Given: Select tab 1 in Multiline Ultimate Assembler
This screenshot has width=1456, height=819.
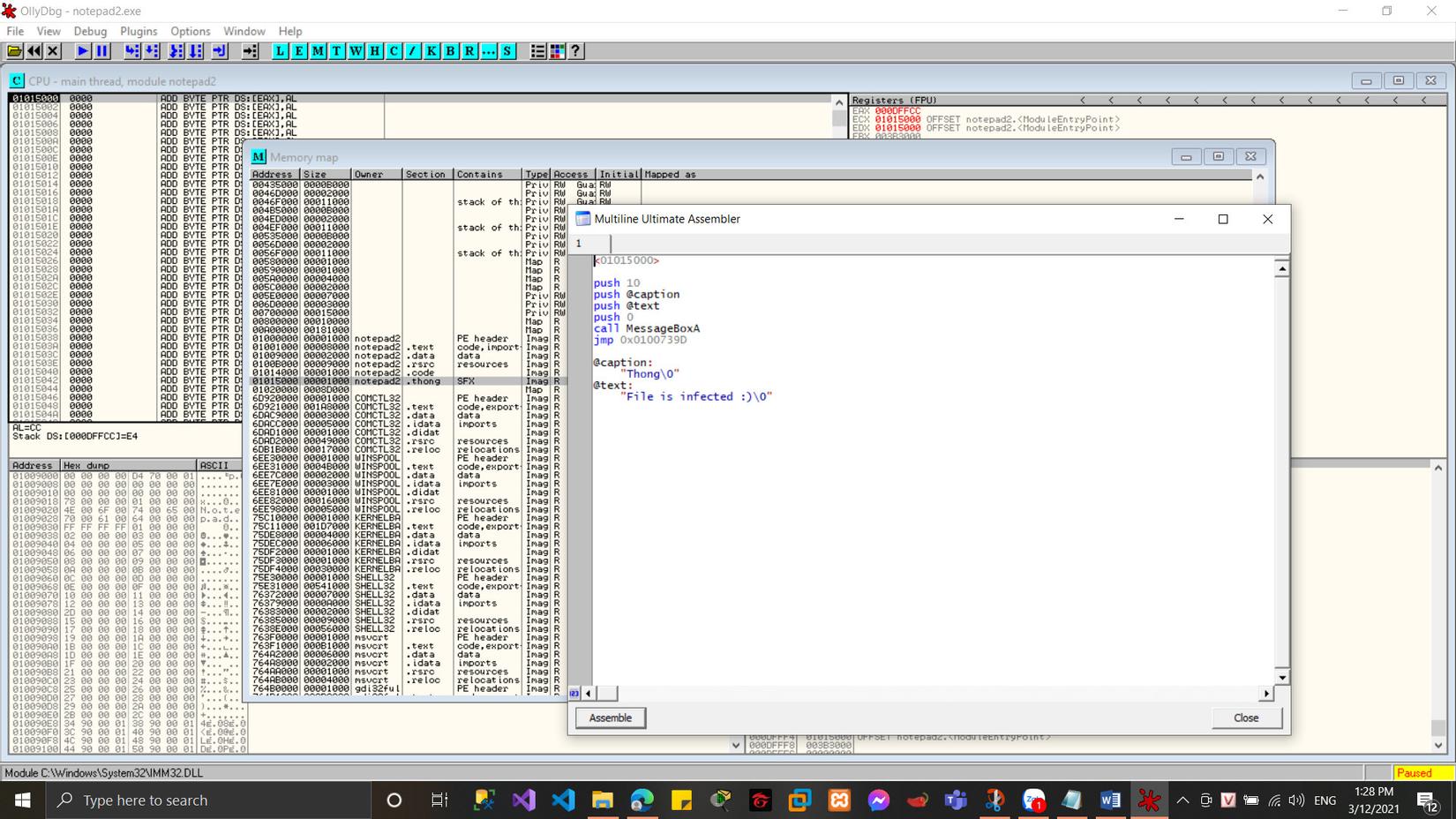Looking at the screenshot, I should (x=580, y=244).
